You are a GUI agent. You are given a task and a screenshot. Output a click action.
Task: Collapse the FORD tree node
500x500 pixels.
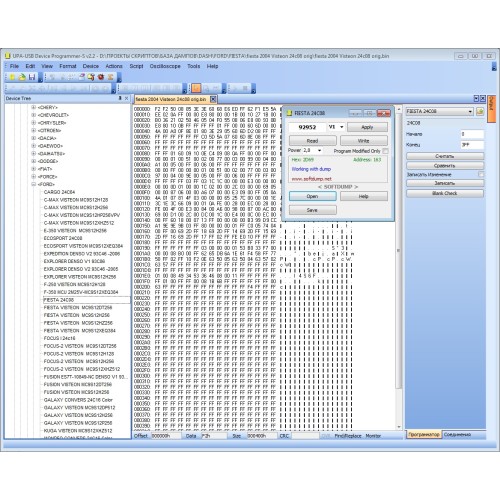coord(33,184)
